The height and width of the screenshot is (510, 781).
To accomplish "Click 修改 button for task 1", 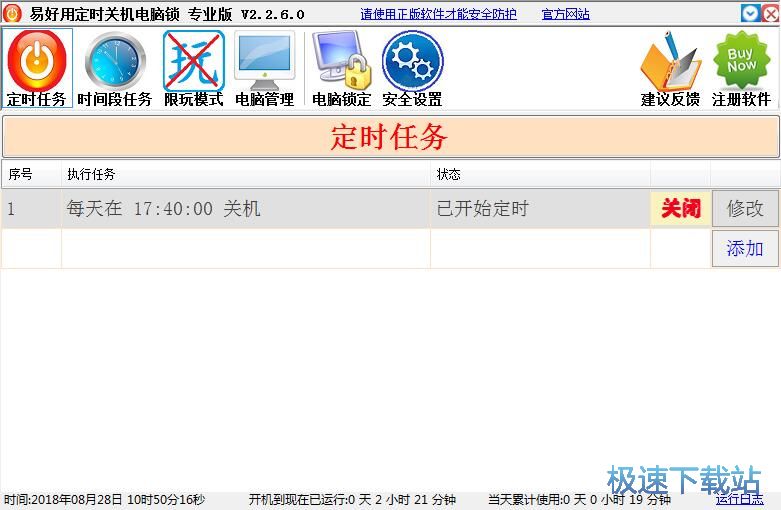I will [745, 208].
